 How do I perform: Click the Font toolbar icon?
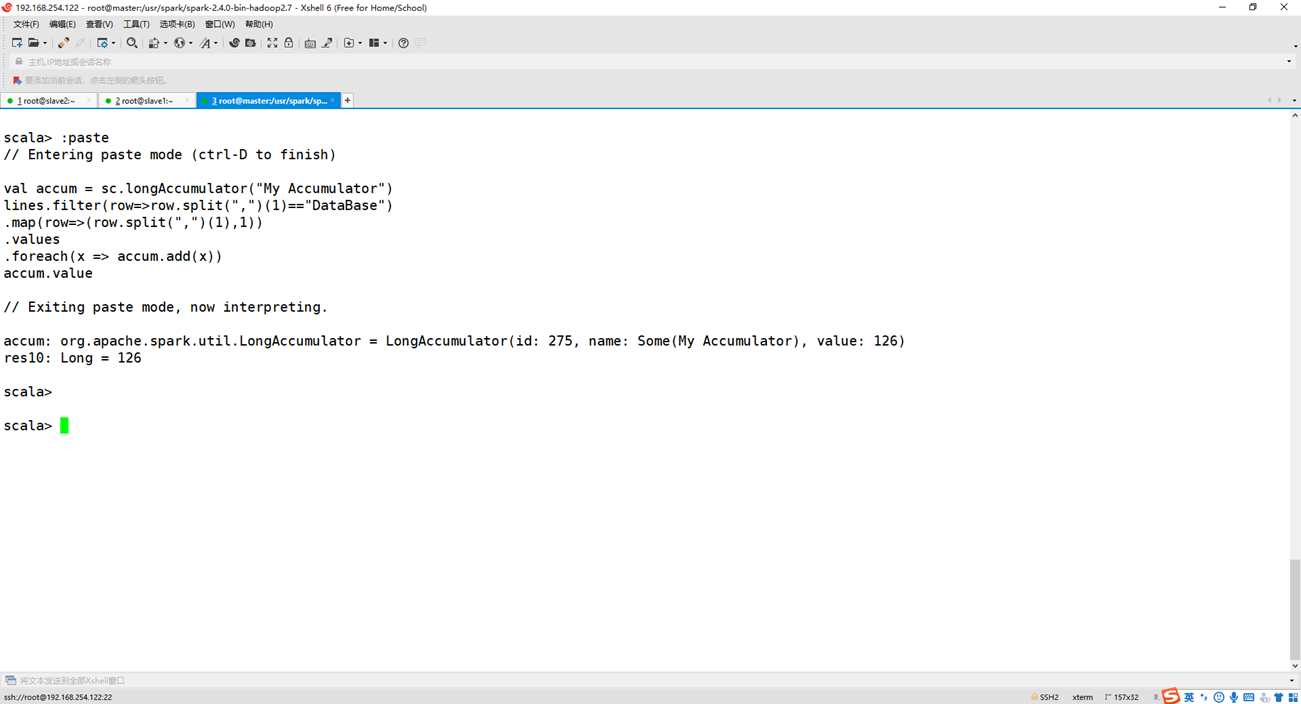(x=205, y=43)
